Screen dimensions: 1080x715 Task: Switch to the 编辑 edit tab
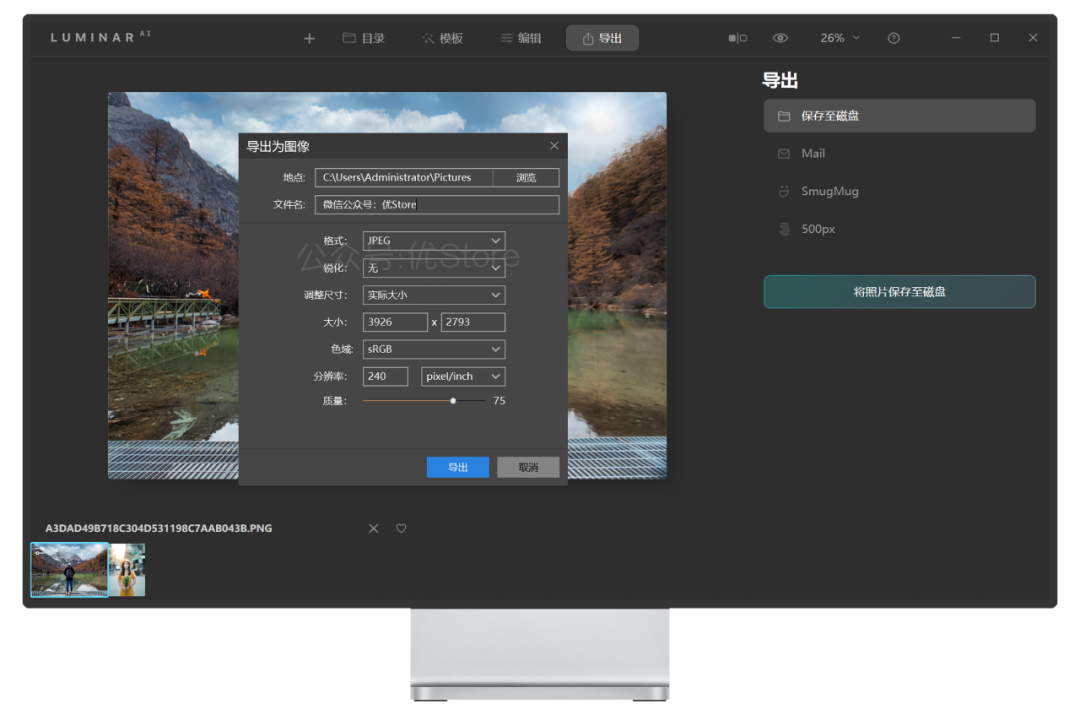[521, 39]
